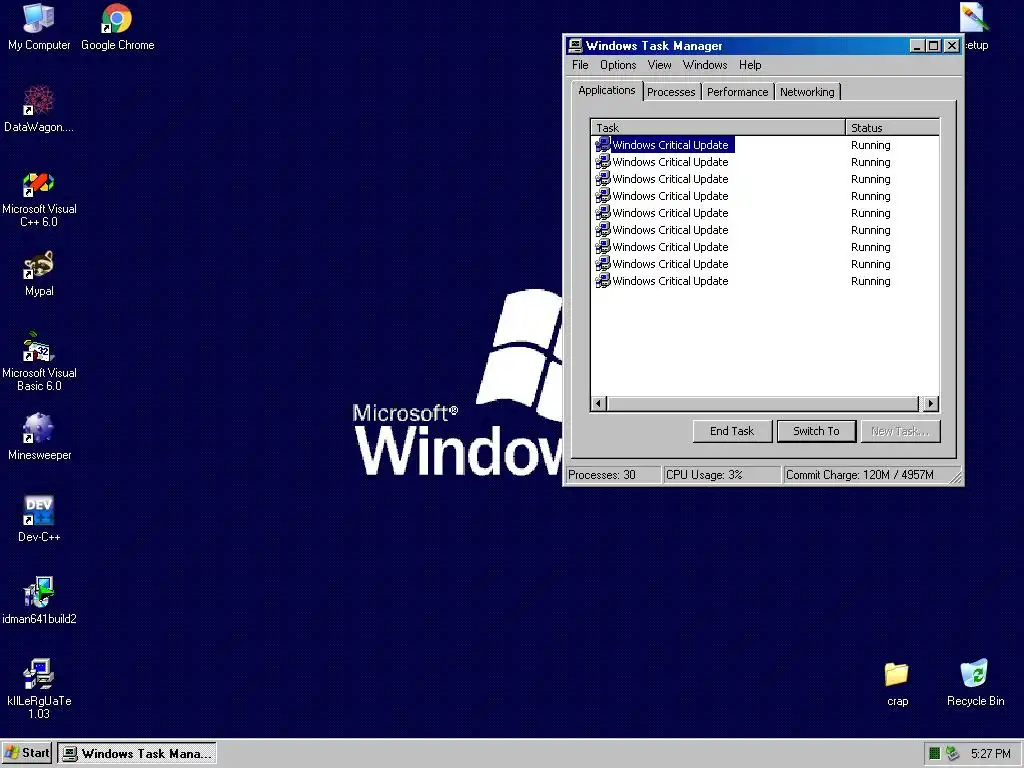Click the CPU Usage: 3% status entry
The image size is (1024, 768).
(x=722, y=475)
